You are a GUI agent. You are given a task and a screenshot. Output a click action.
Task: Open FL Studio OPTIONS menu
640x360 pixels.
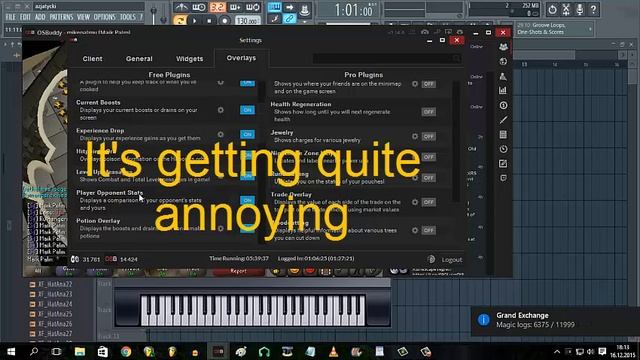(x=104, y=17)
